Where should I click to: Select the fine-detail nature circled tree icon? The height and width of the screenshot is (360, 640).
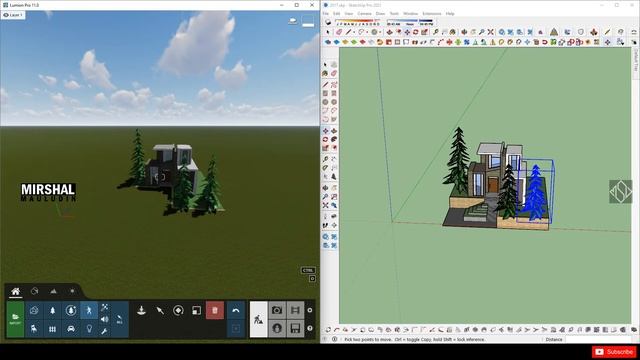(71, 310)
